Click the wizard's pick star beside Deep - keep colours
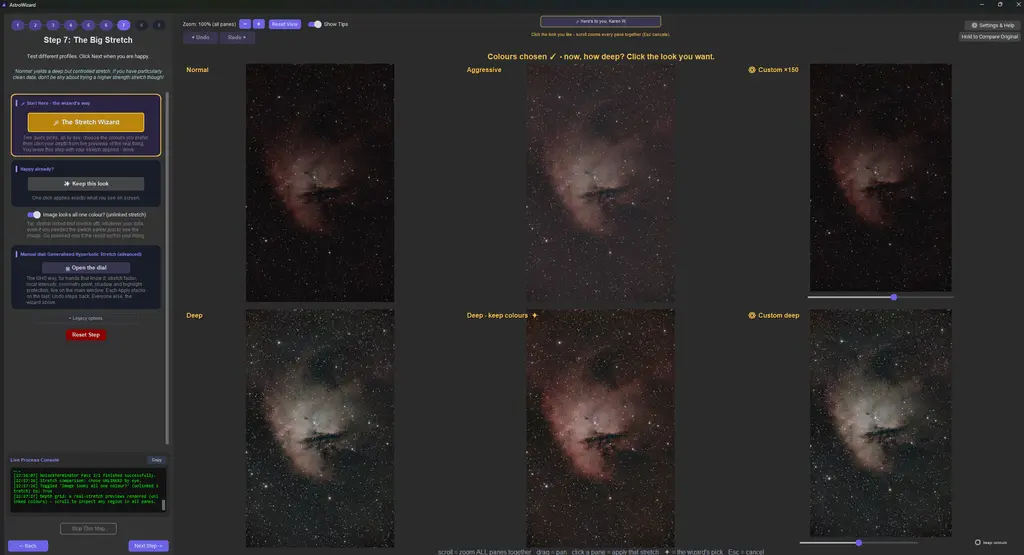The image size is (1024, 555). tap(534, 315)
